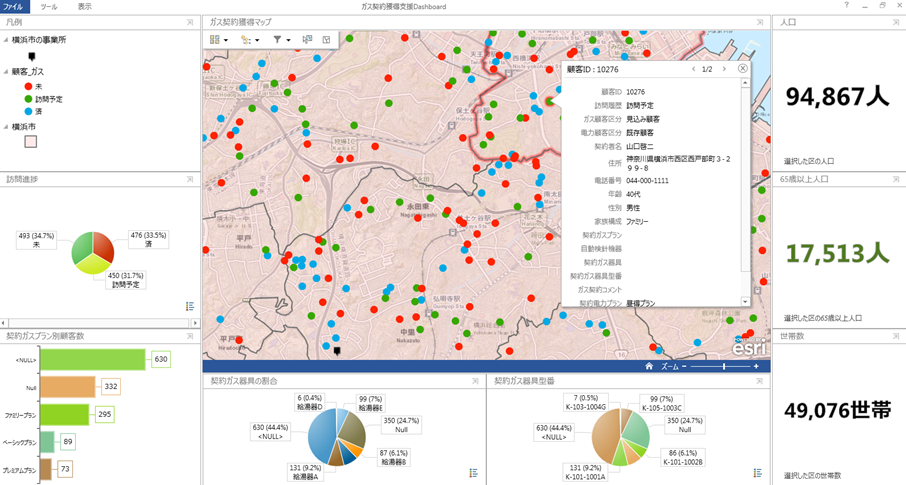Toggle pin on 契約ガス器具の割合 panel
The width and height of the screenshot is (906, 485).
click(475, 381)
